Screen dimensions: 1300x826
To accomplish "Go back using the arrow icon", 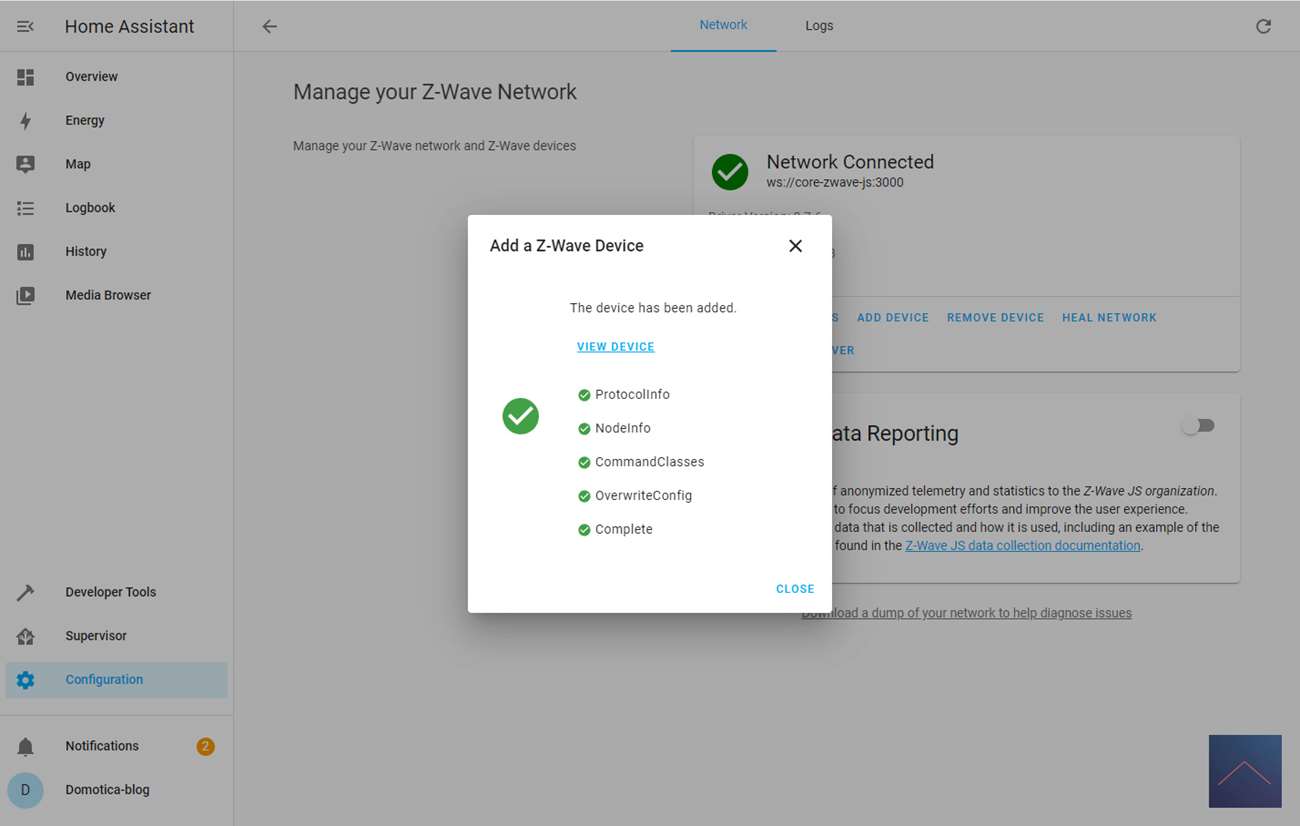I will (x=269, y=27).
